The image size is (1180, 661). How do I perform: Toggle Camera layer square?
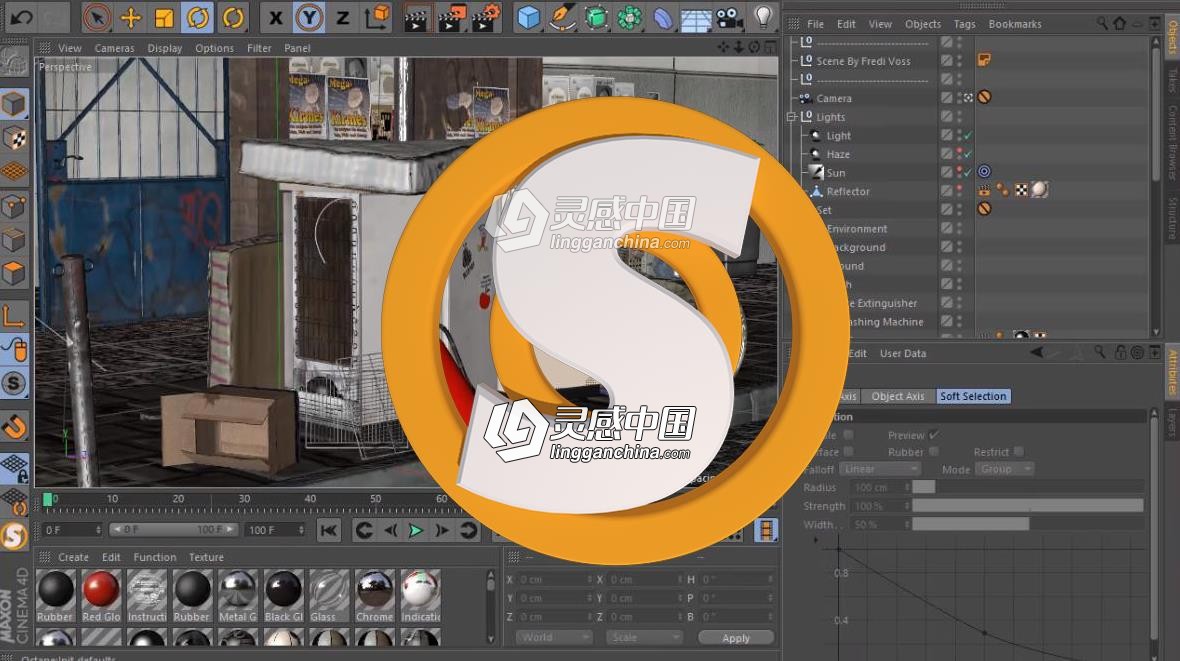click(x=947, y=98)
